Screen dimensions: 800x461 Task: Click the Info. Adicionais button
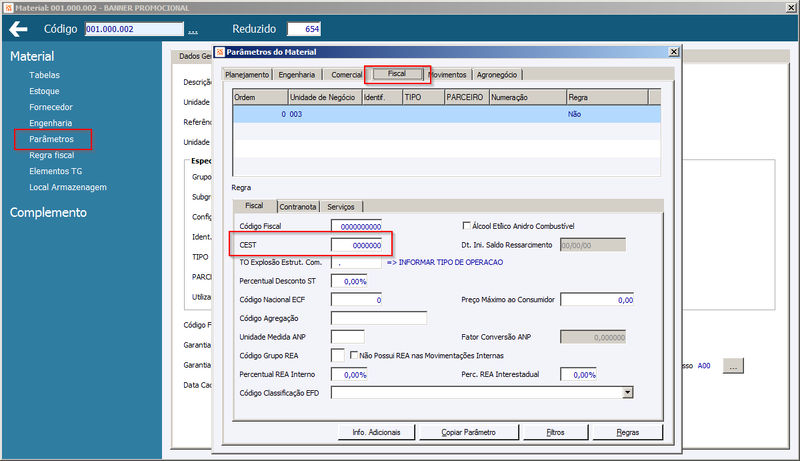click(377, 432)
